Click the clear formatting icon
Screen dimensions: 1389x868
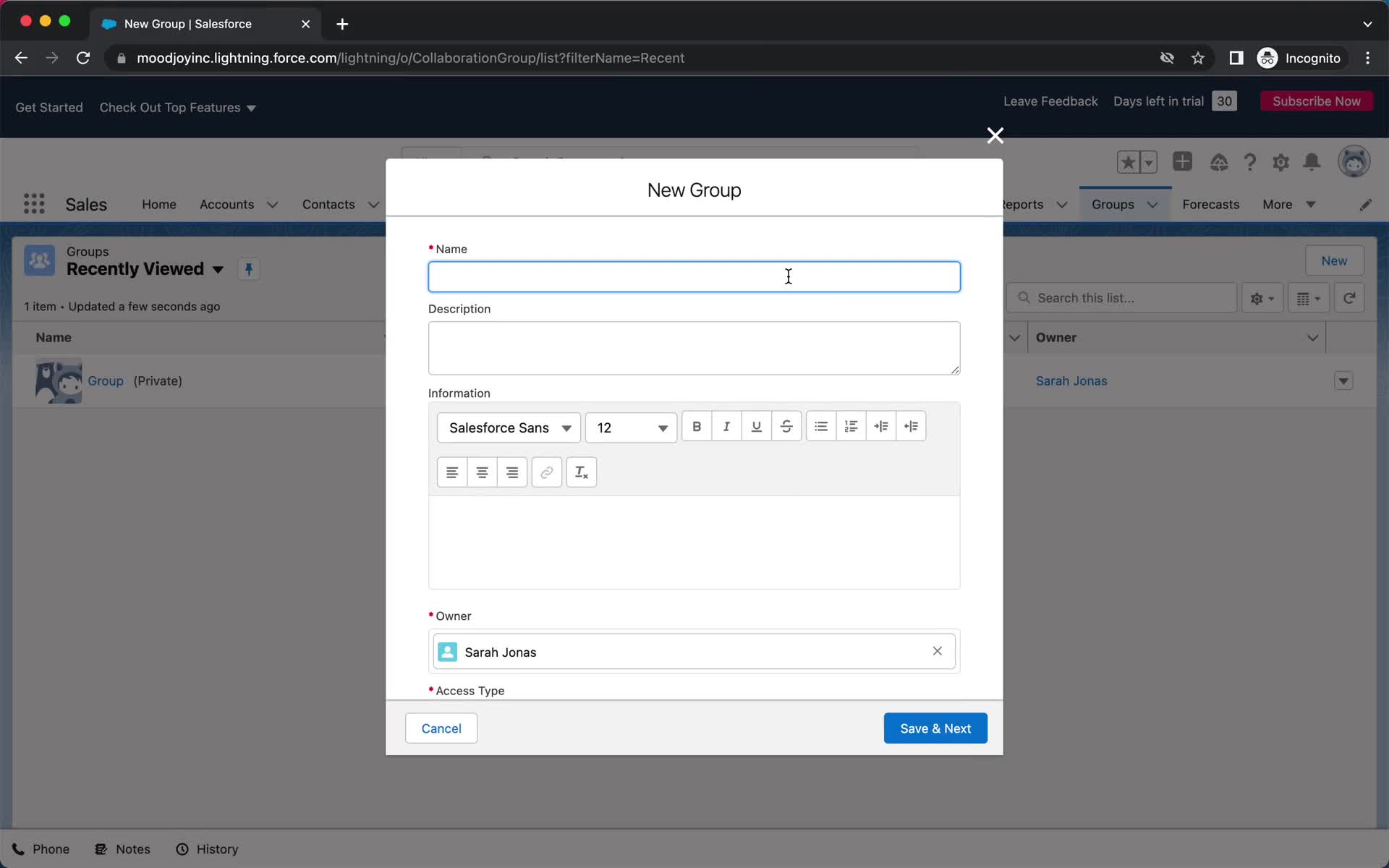coord(581,471)
